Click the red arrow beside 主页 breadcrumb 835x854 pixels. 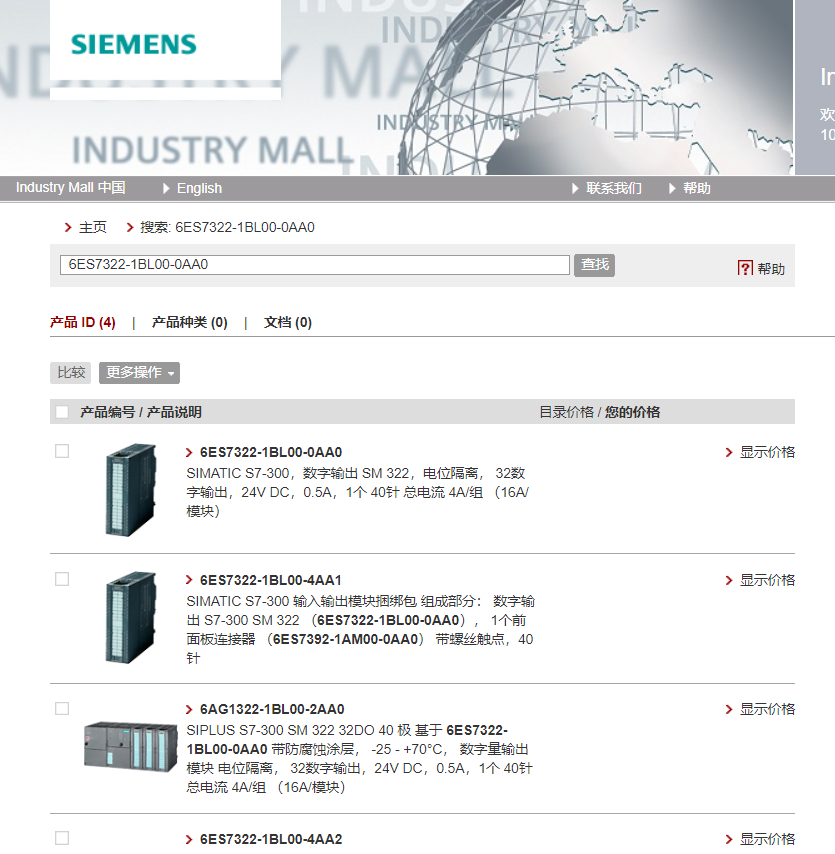pos(68,228)
